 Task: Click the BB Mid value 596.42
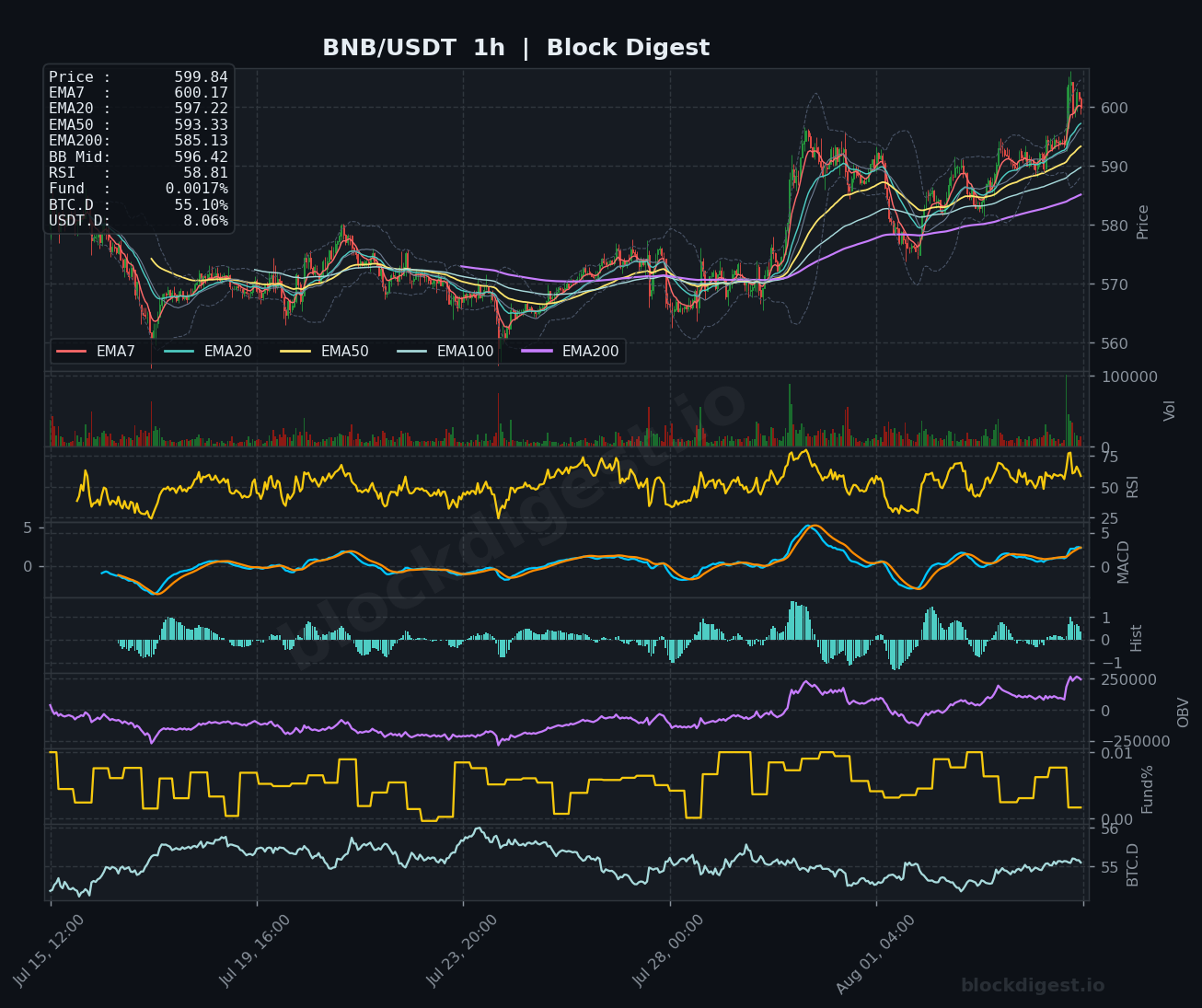201,157
